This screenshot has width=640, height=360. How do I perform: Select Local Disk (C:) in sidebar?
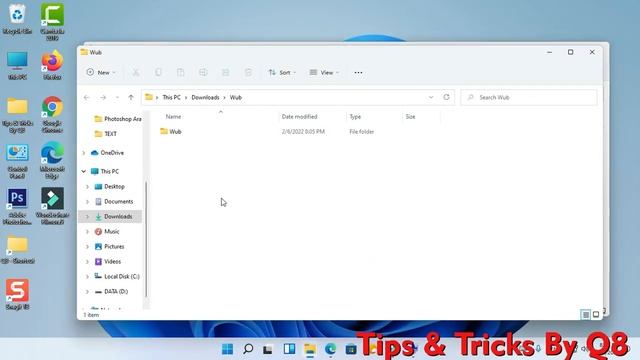(x=117, y=276)
